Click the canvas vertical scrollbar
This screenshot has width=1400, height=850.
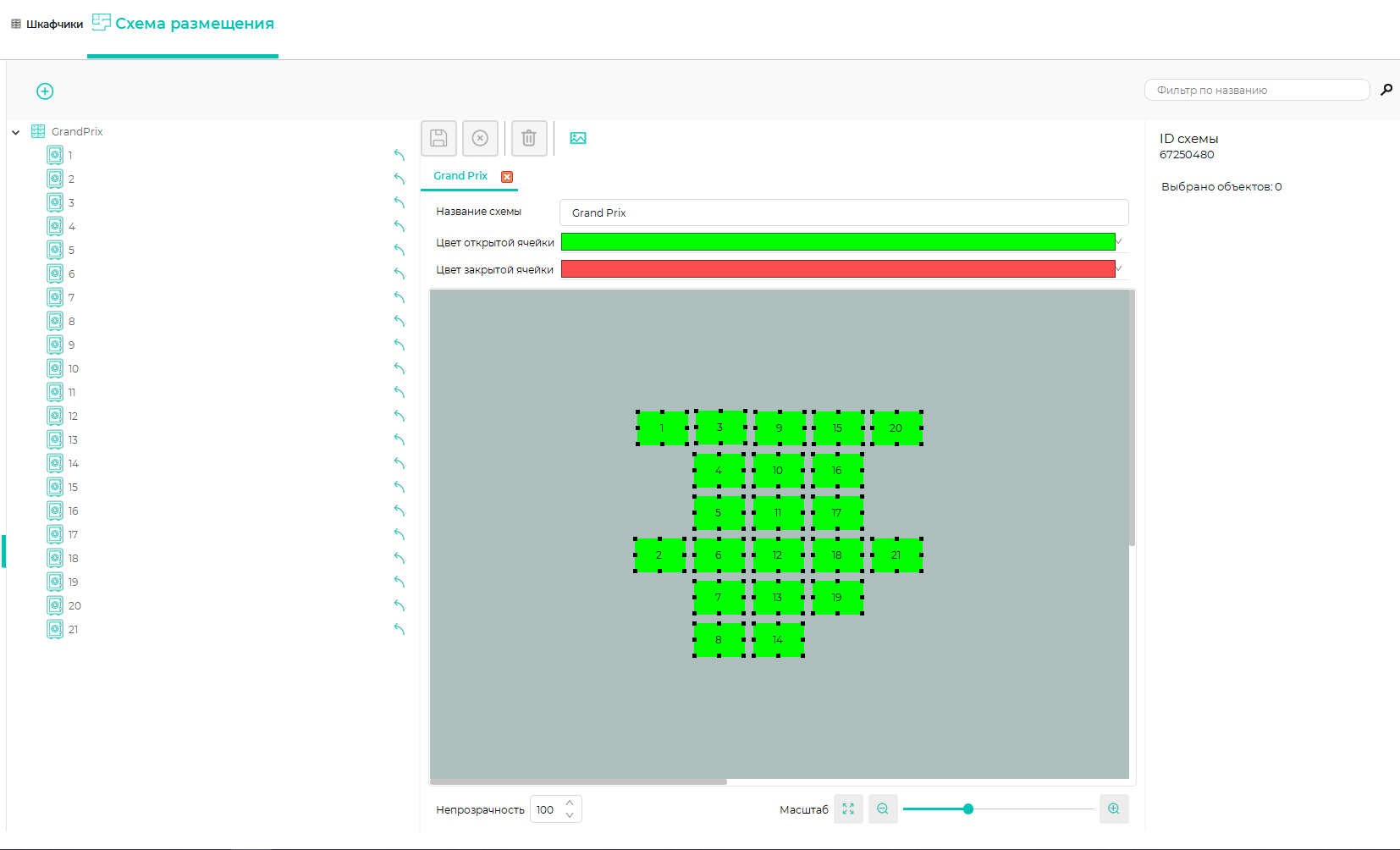1132,419
